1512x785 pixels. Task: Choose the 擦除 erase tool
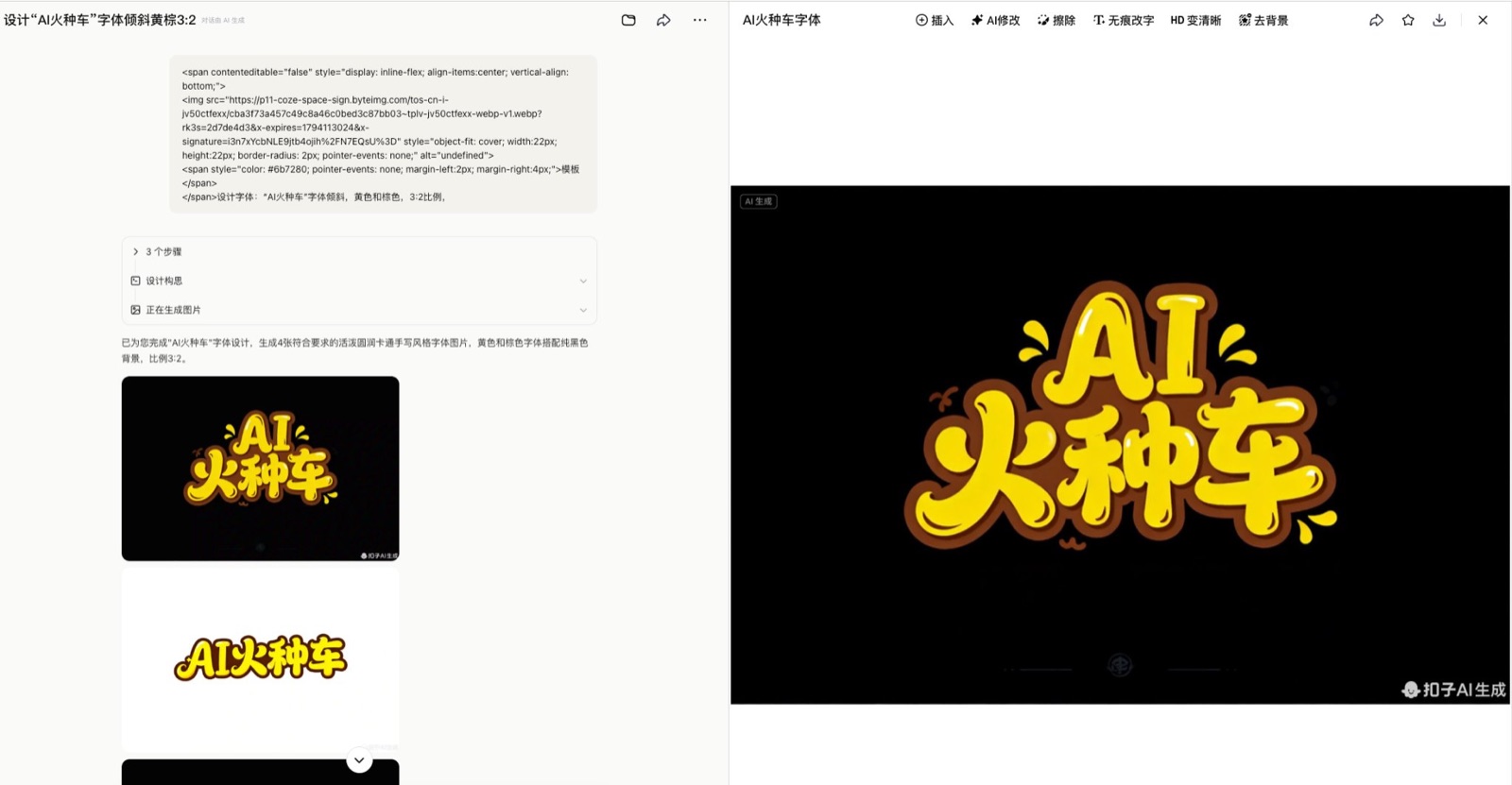pos(1057,20)
